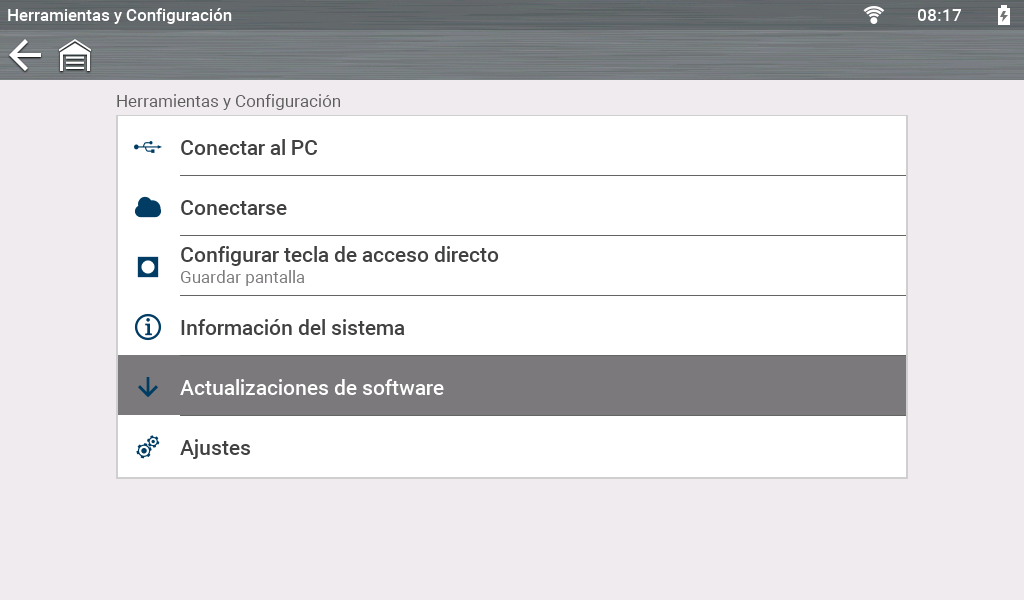Select the Conectarse menu entry
The width and height of the screenshot is (1024, 600).
tap(233, 208)
